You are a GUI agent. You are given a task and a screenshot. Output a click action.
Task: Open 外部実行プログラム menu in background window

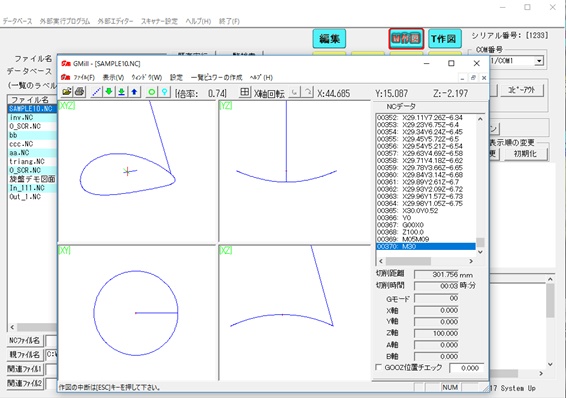tap(65, 21)
